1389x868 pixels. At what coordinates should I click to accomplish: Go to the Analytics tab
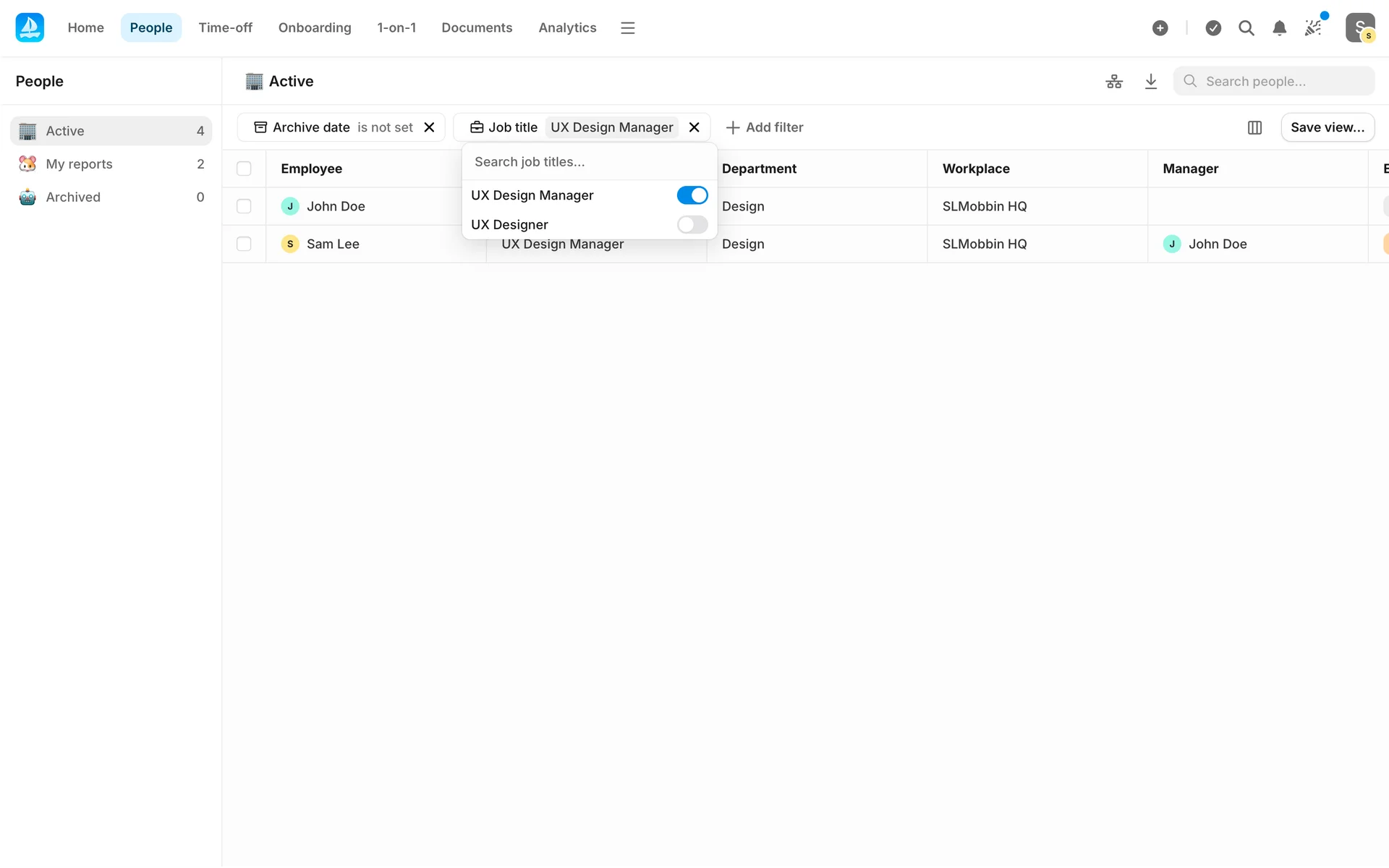pos(566,28)
